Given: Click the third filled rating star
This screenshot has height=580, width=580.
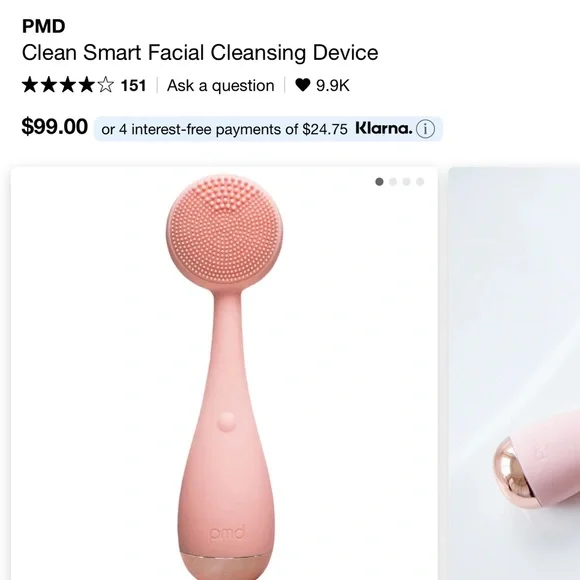Looking at the screenshot, I should pos(68,85).
